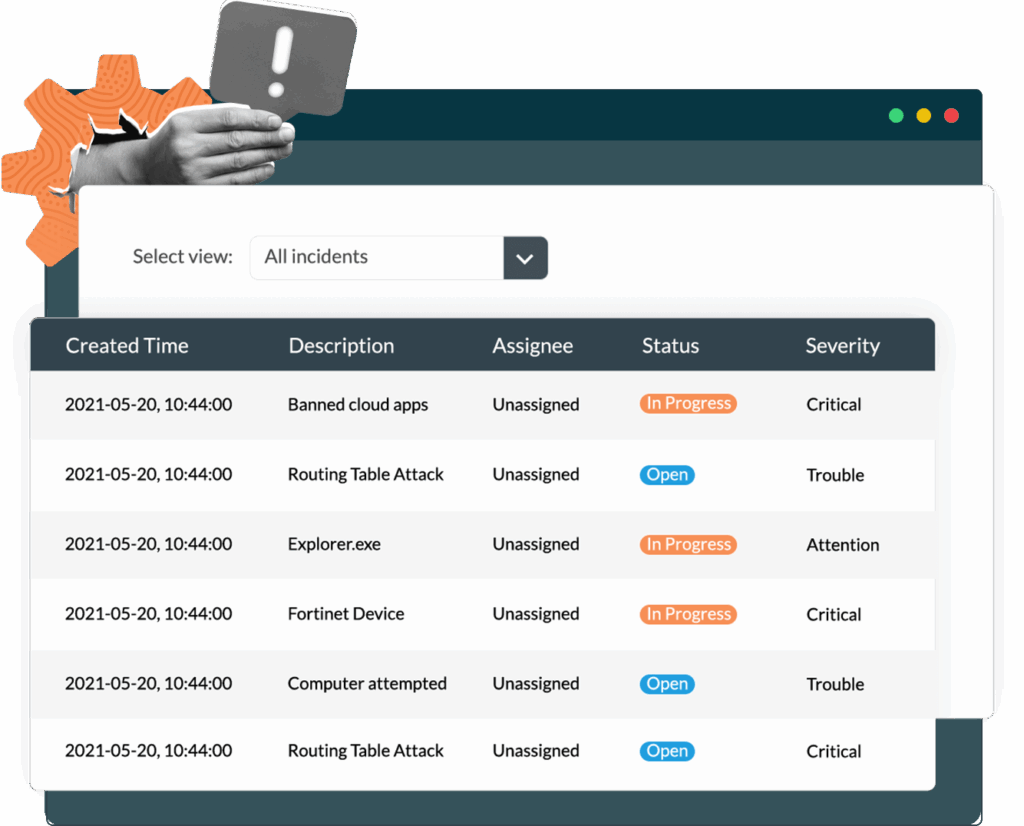Click created time of Explorer.exe row
This screenshot has width=1024, height=826.
click(148, 545)
